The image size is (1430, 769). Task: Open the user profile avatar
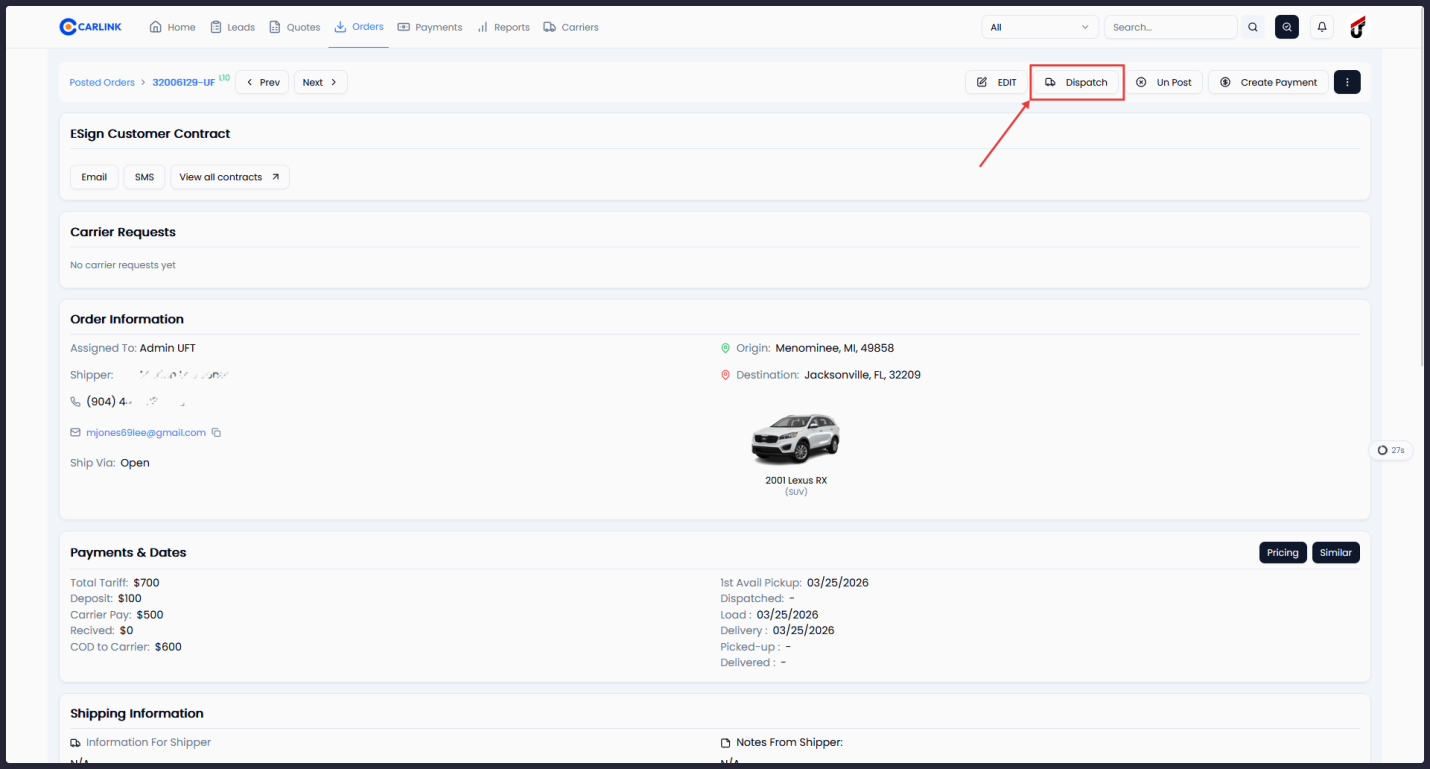click(x=1357, y=26)
